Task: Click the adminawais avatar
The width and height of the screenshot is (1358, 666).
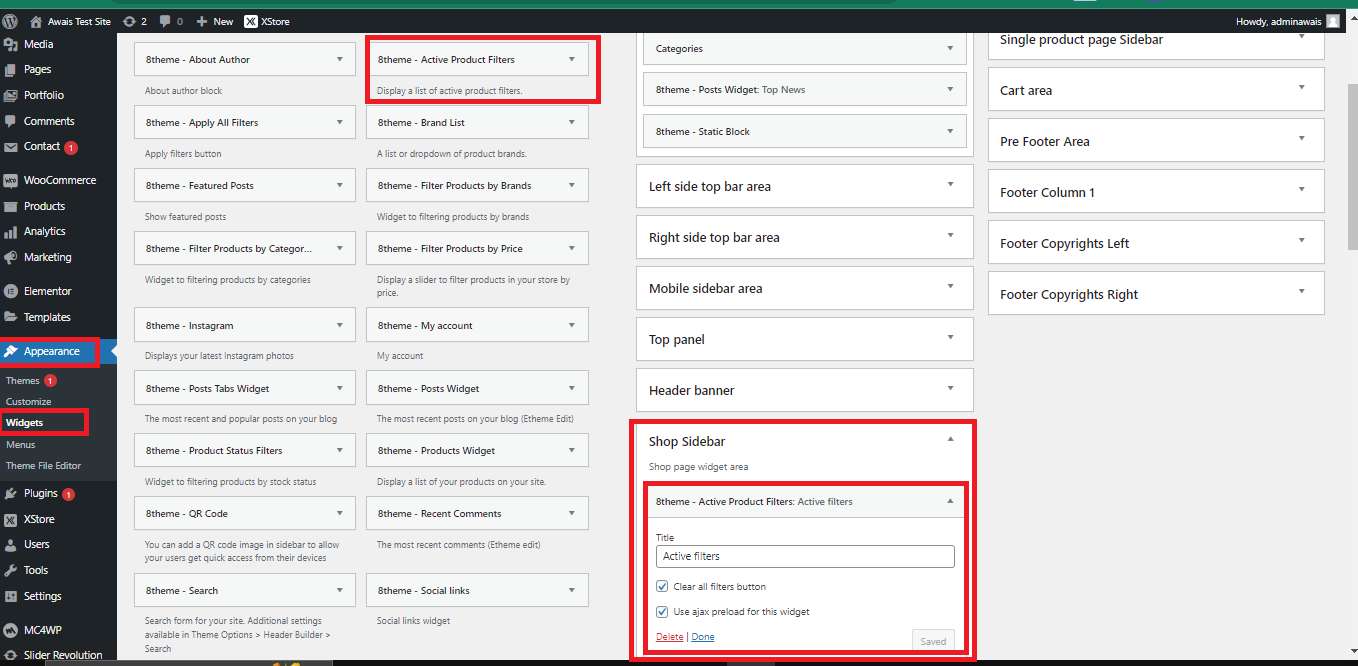Action: click(x=1333, y=21)
